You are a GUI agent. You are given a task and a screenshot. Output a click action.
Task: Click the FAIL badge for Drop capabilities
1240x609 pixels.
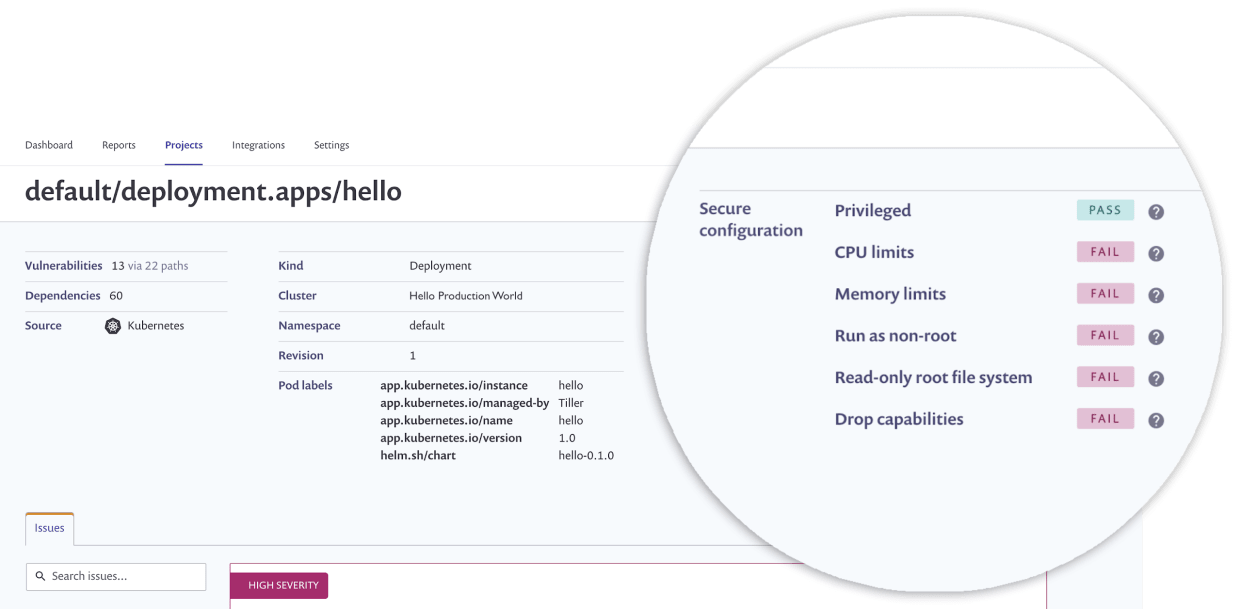(1105, 419)
